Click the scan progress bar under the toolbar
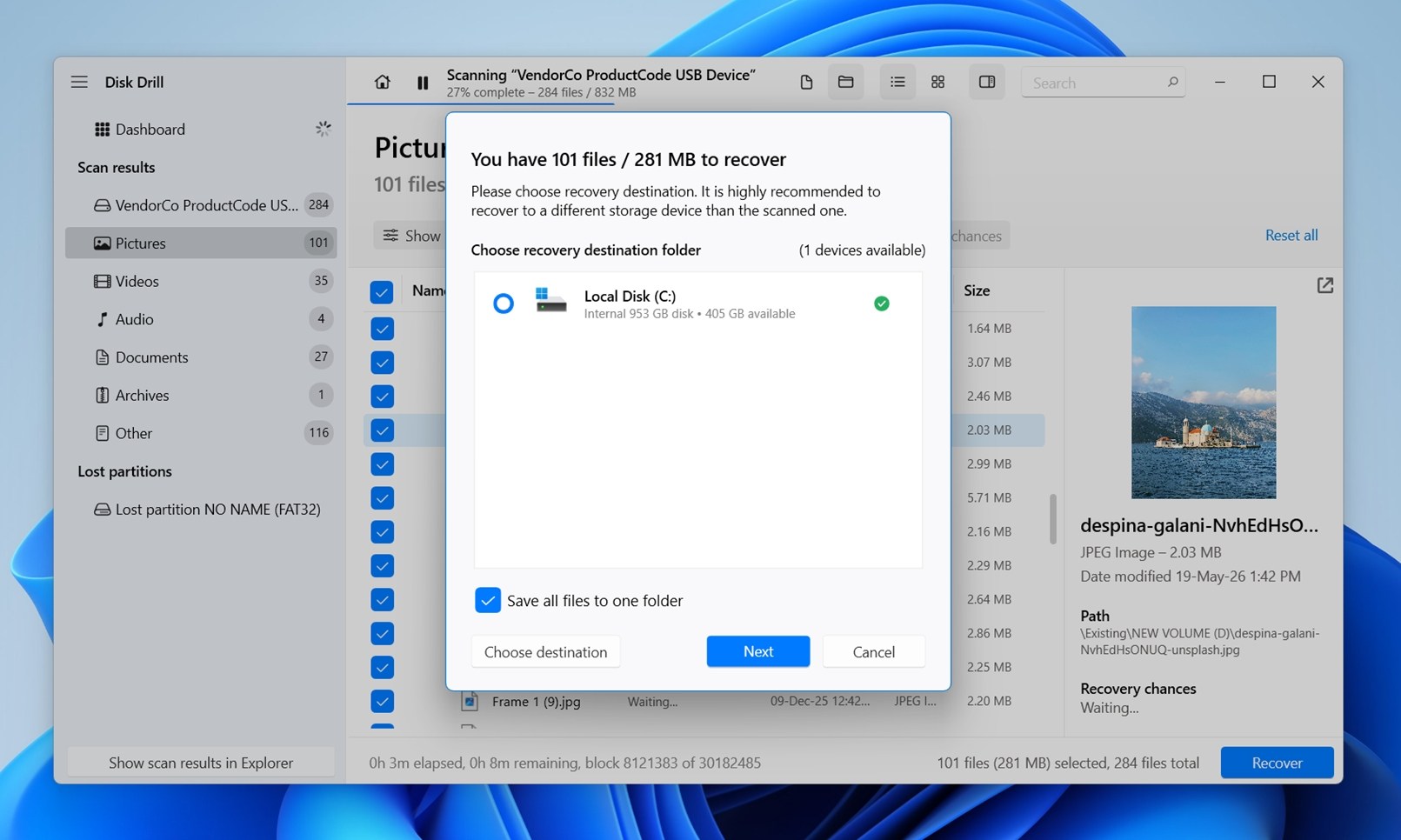 [480, 104]
